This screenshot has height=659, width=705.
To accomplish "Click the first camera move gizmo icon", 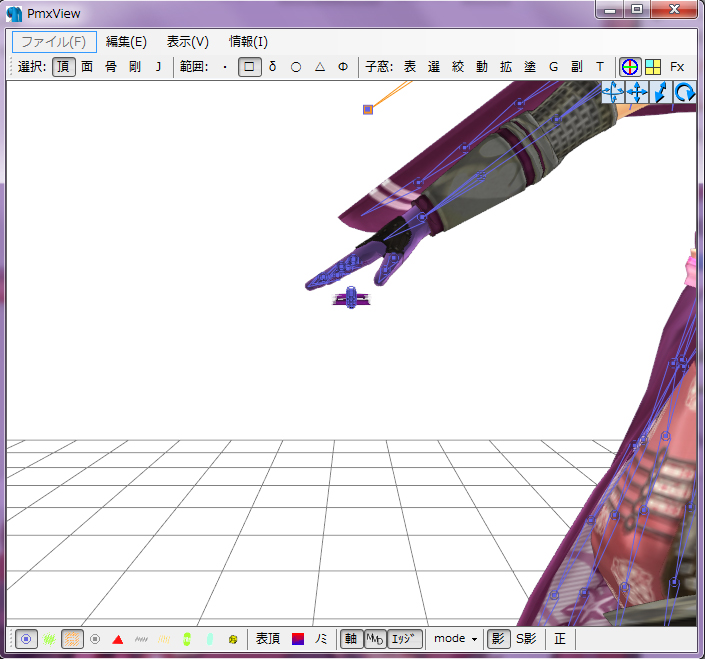I will 613,93.
